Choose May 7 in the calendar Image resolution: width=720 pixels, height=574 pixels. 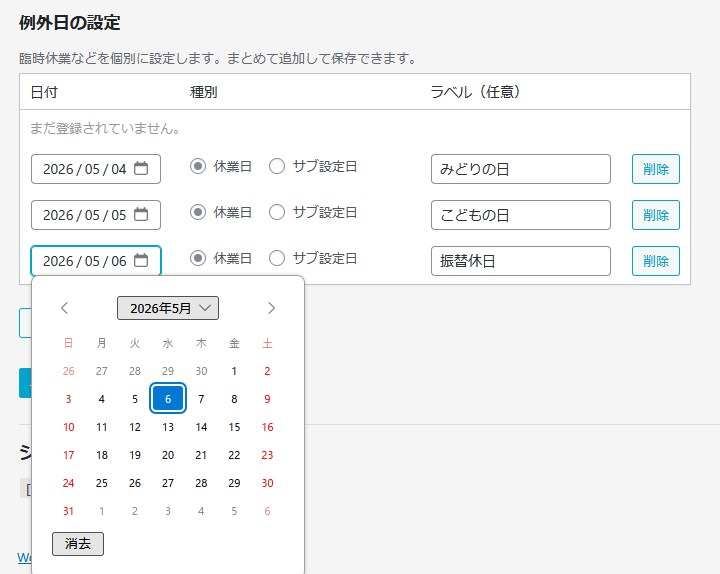click(201, 399)
